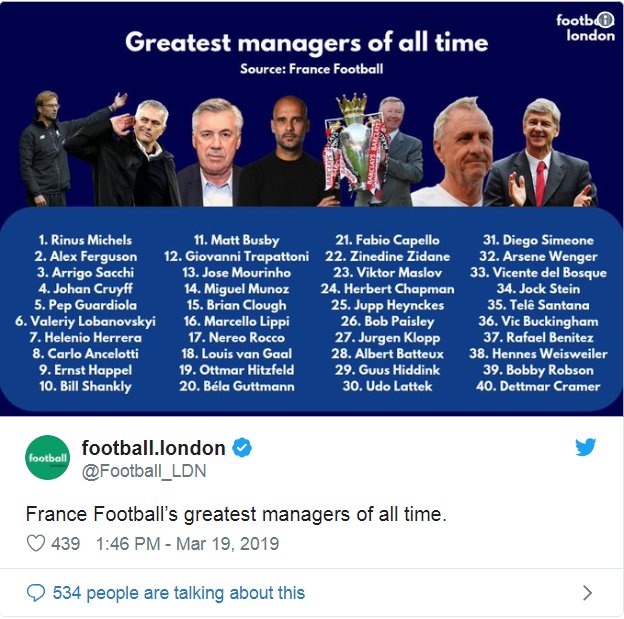Open the 1:46 PM - Mar 19, 2019 timestamp
Viewport: 624px width, 619px height.
pos(187,544)
